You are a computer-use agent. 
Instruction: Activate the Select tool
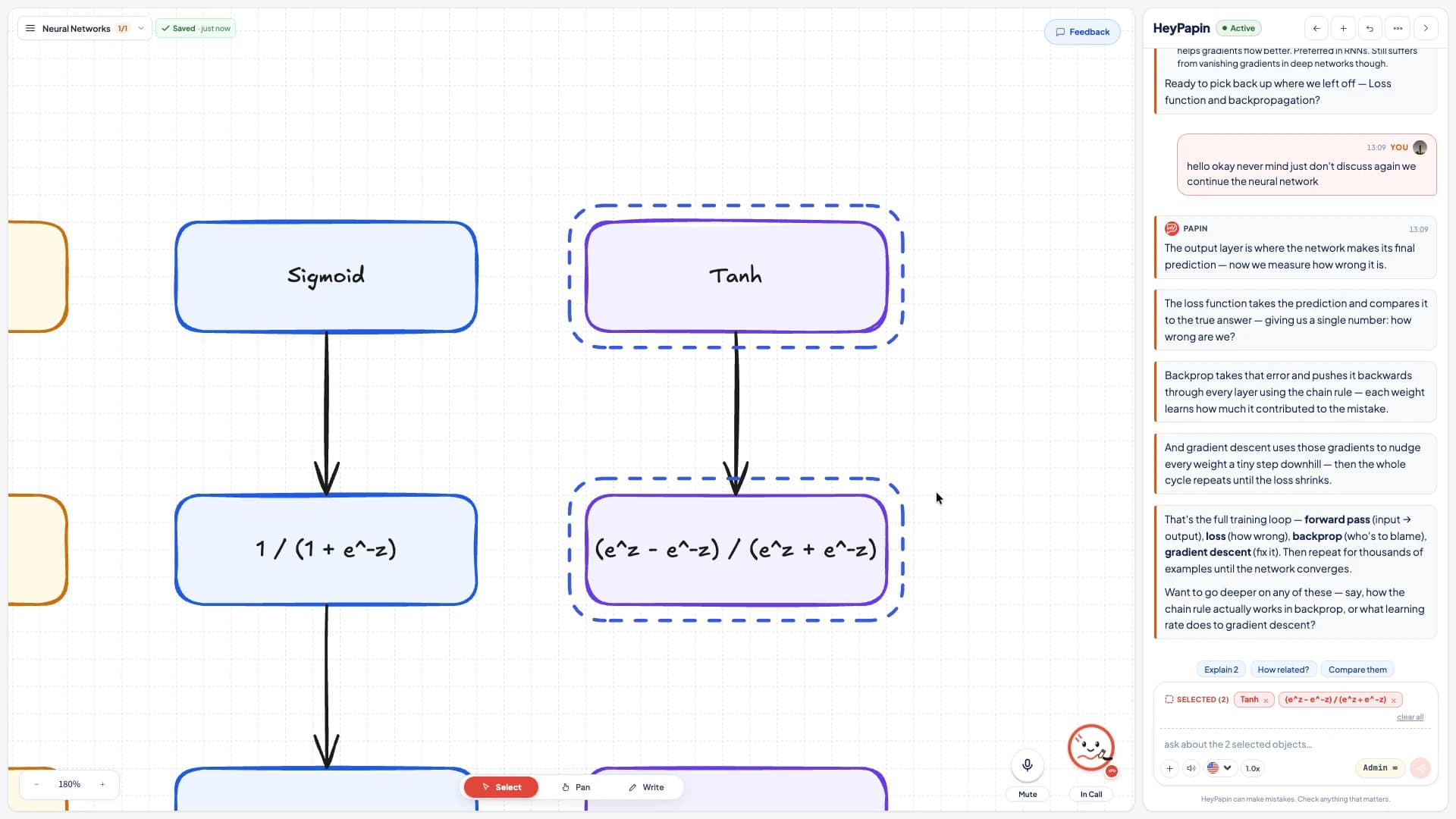tap(501, 787)
